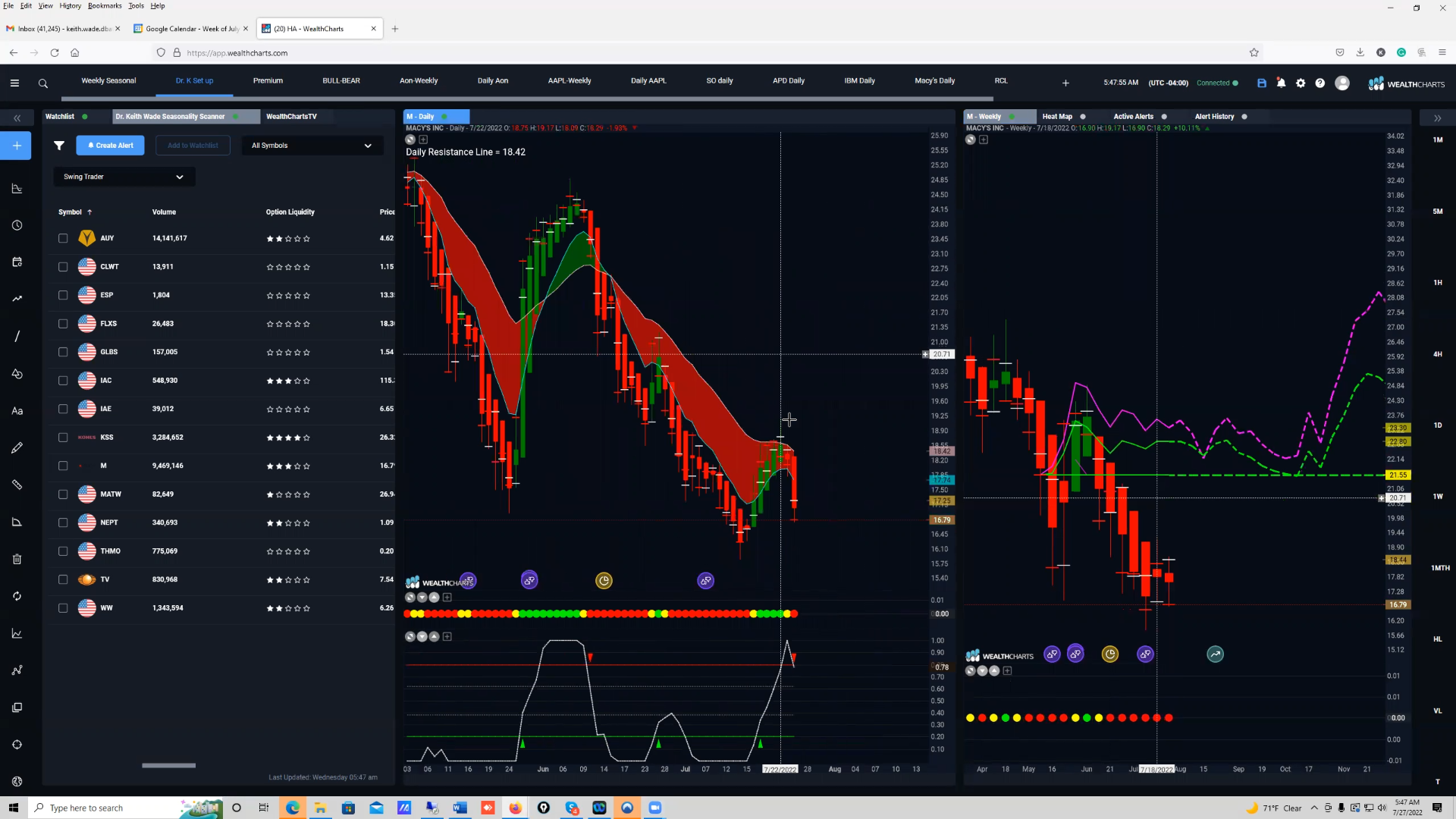This screenshot has width=1456, height=819.
Task: Select the chart icon in left sidebar
Action: pos(17,189)
